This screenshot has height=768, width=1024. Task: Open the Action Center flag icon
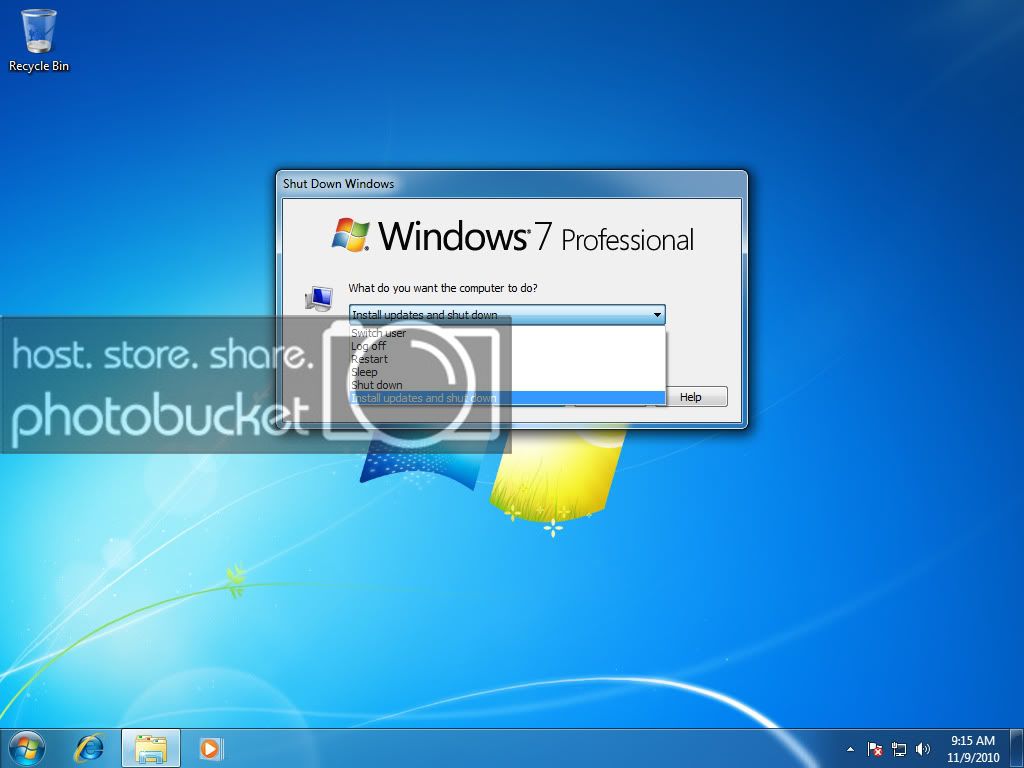pyautogui.click(x=875, y=748)
